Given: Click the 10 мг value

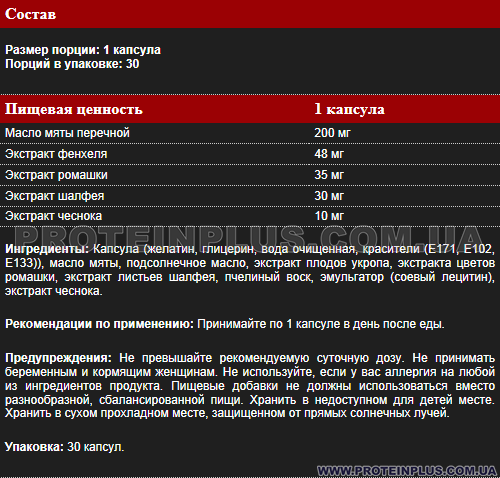Looking at the screenshot, I should pyautogui.click(x=329, y=216).
